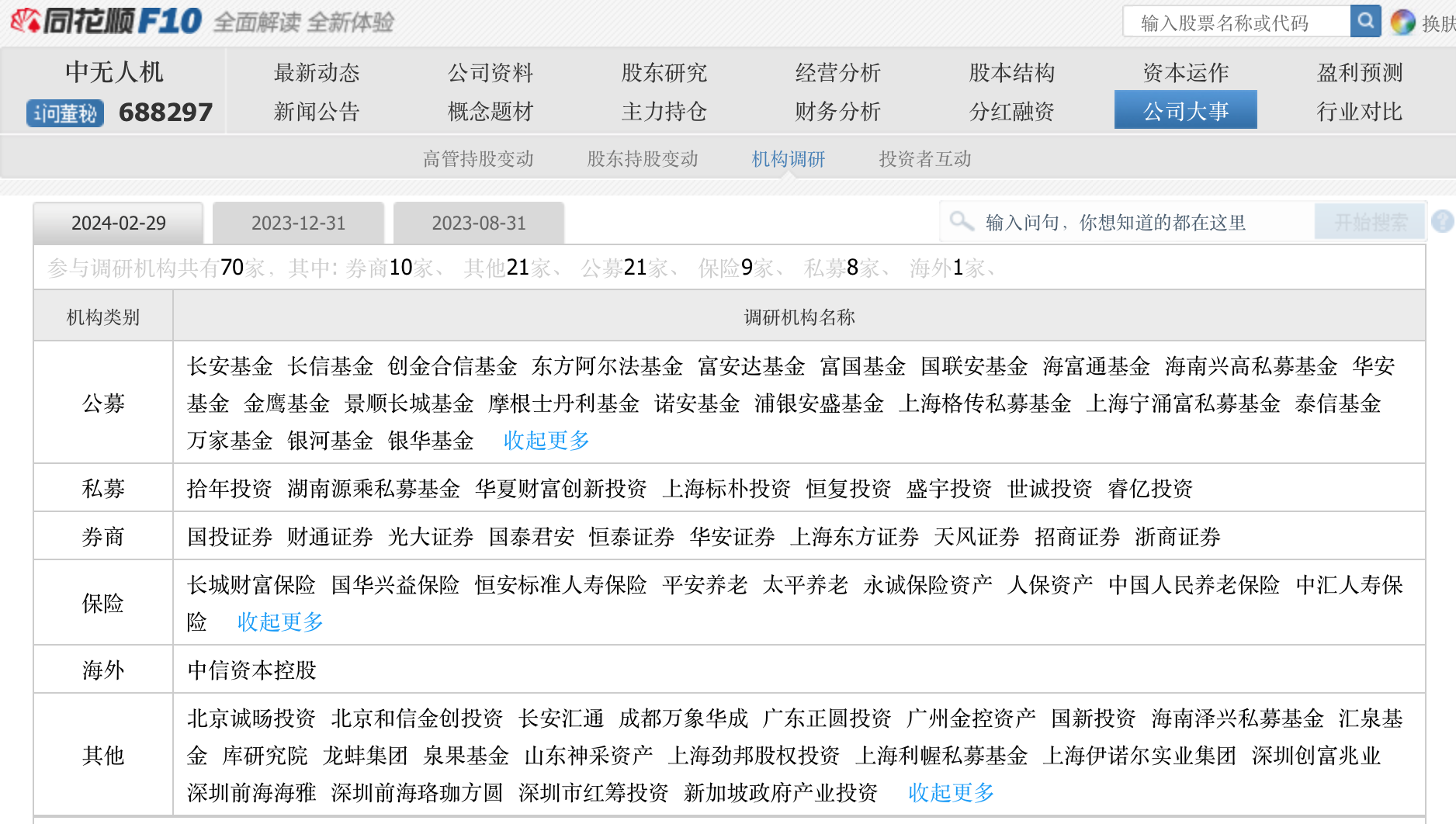
Task: Click 摩根士丹利基金 institution name
Action: 564,403
